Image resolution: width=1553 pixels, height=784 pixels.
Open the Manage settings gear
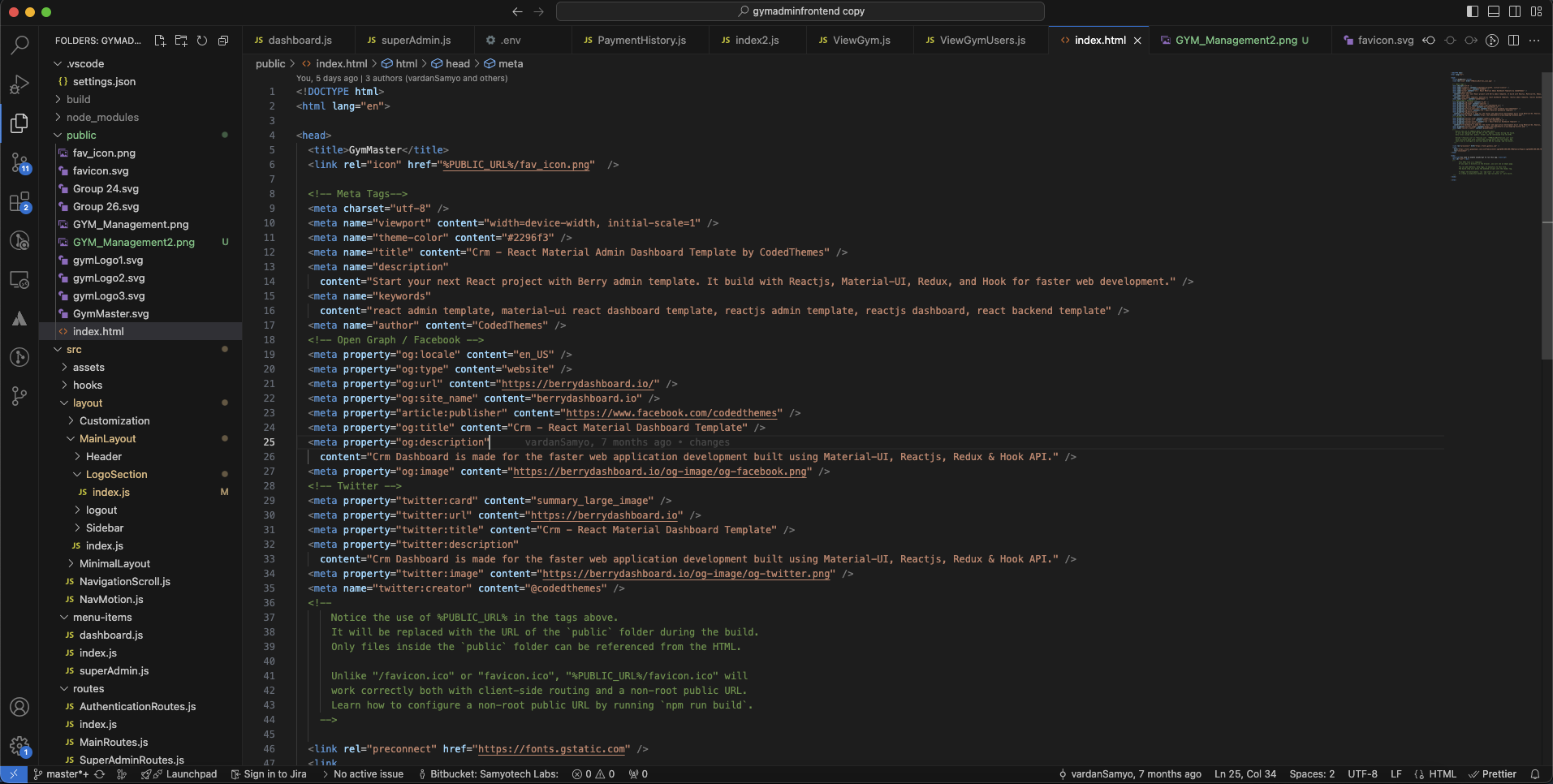[x=19, y=746]
